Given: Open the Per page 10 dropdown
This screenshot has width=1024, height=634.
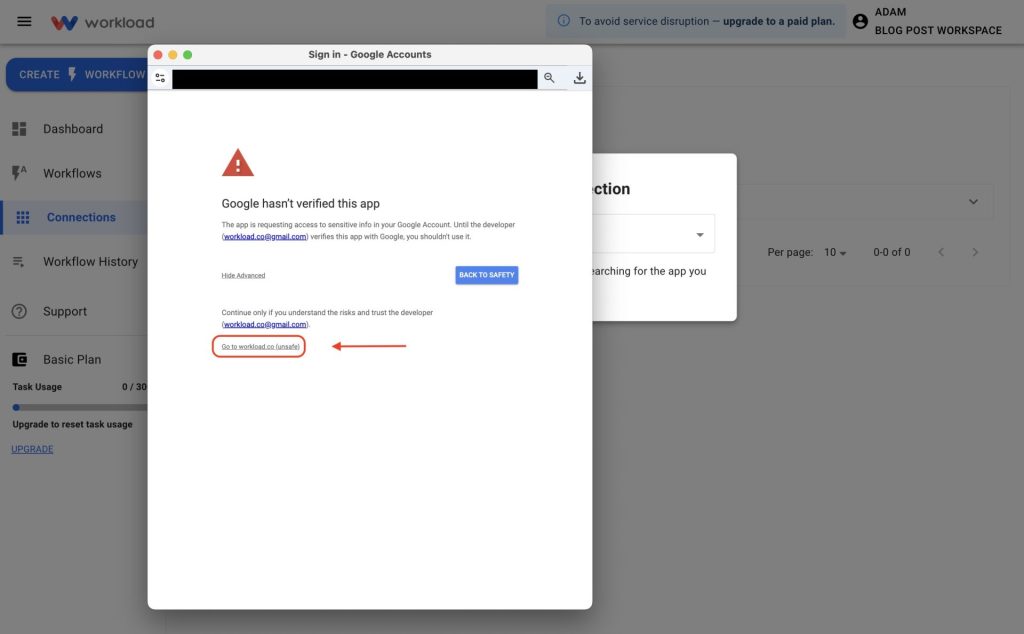Looking at the screenshot, I should tap(835, 252).
